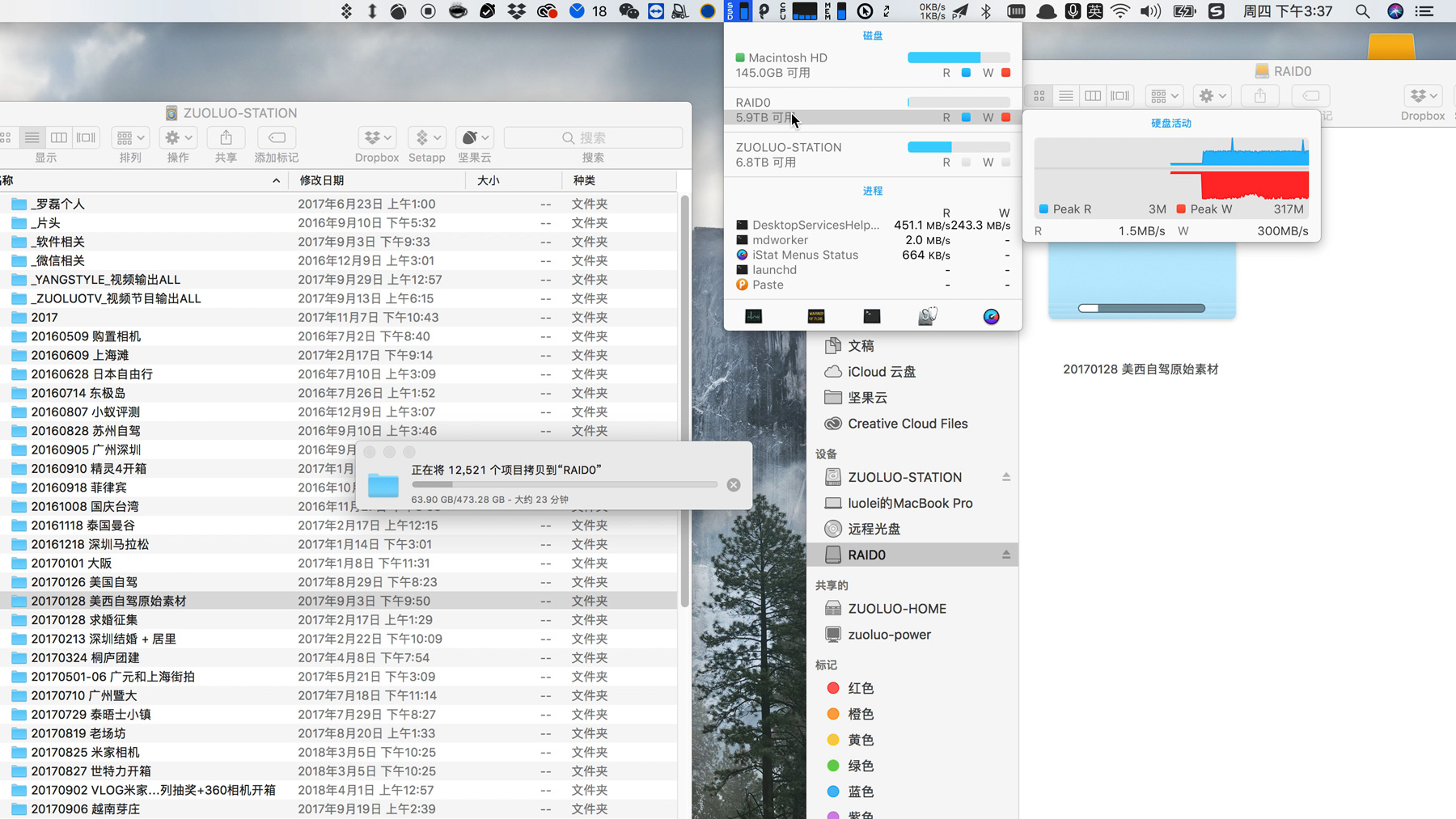
Task: Switch RAID0 window to icon view
Action: pos(1039,96)
